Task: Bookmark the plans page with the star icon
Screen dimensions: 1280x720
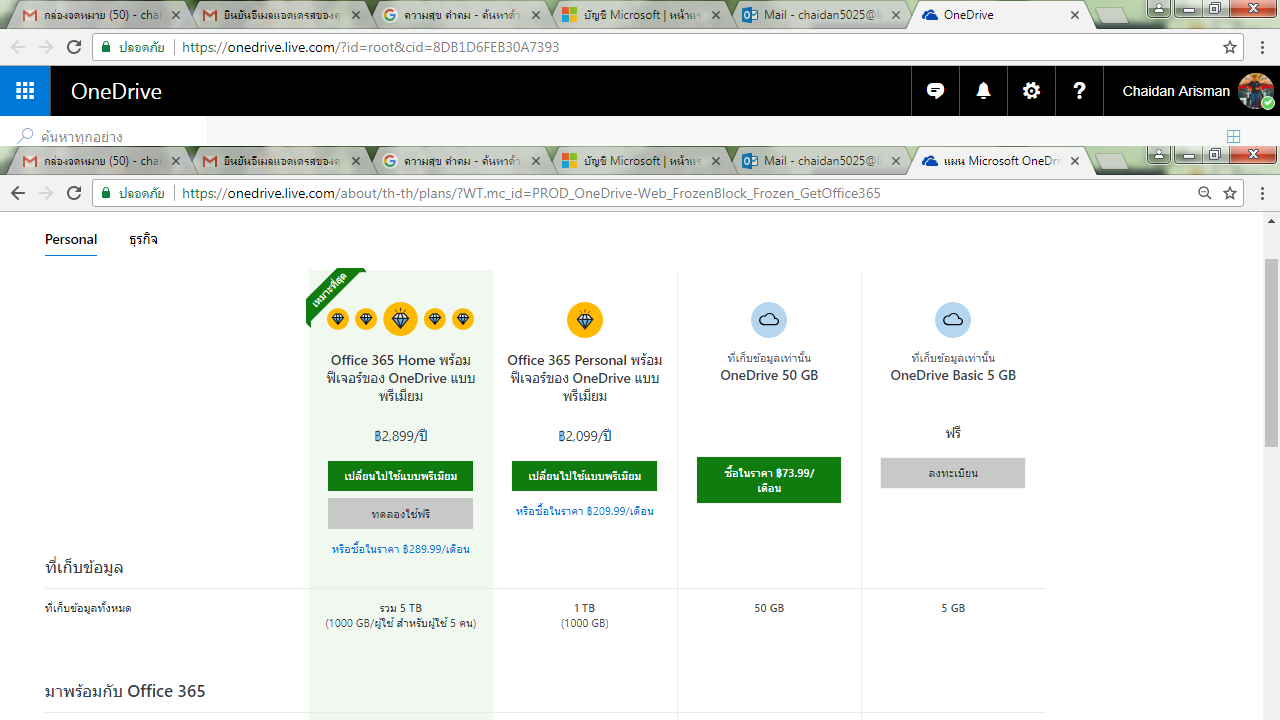Action: [x=1230, y=193]
